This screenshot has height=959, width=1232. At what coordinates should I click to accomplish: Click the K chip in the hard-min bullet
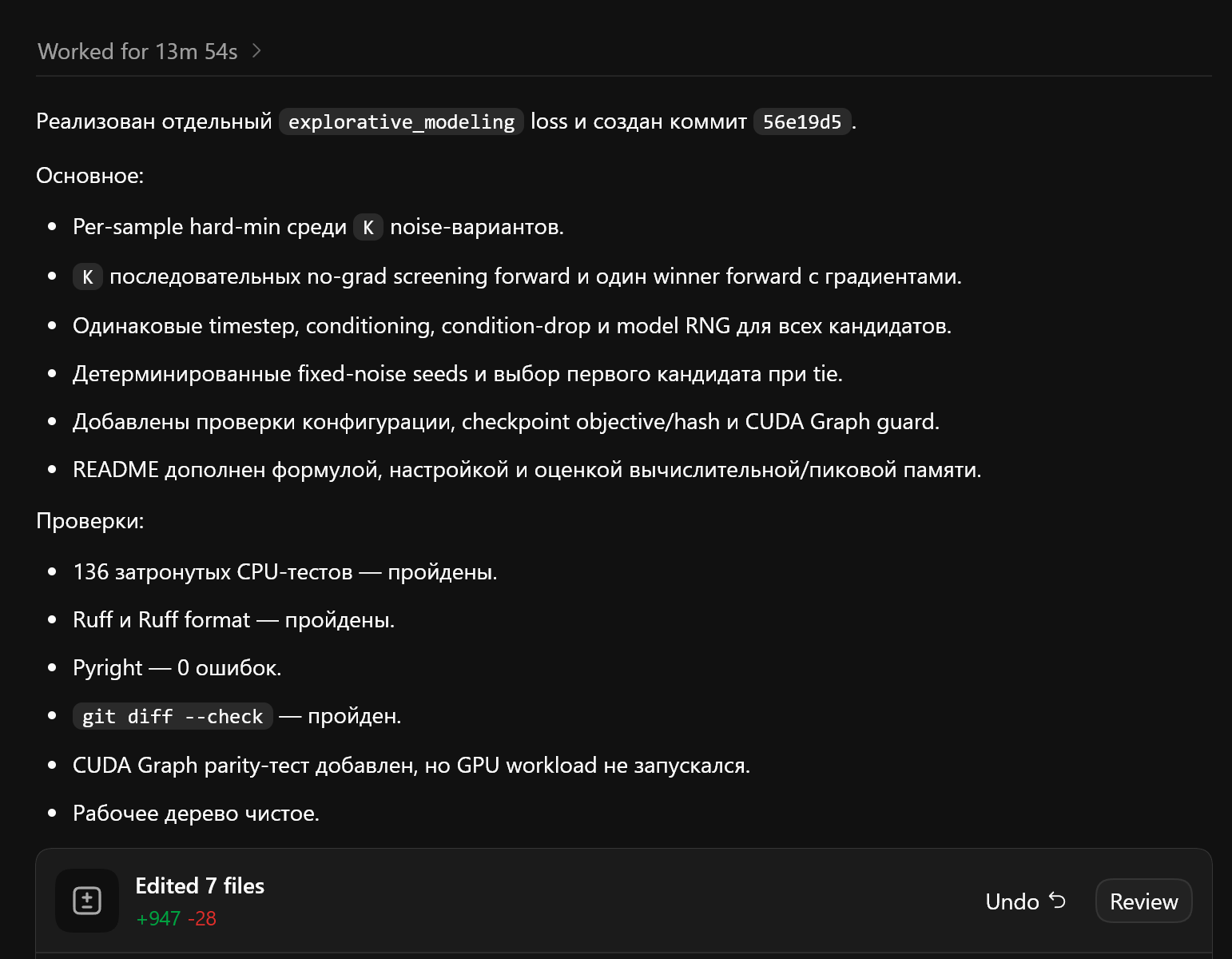[368, 228]
